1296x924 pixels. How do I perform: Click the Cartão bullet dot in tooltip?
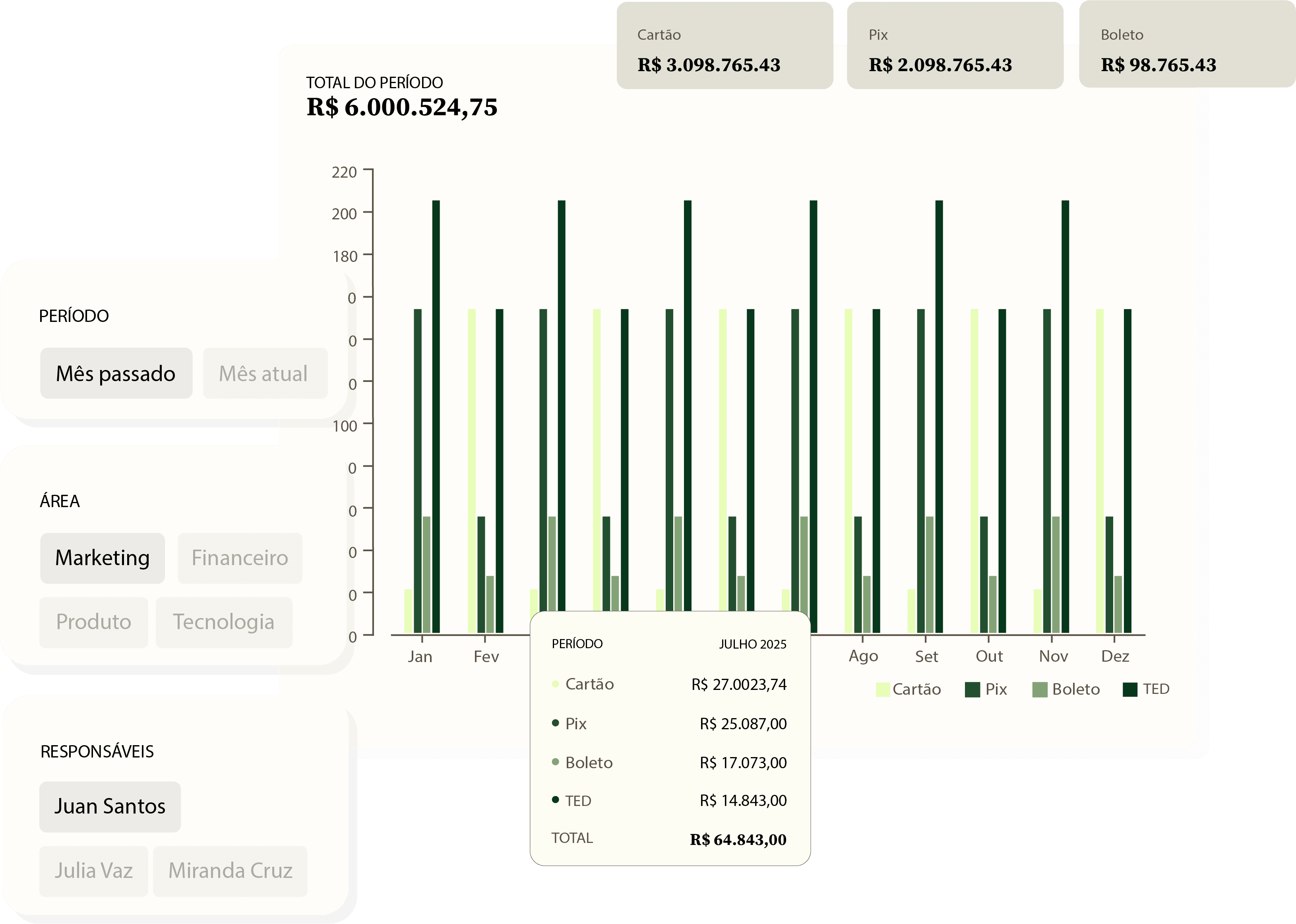[555, 684]
